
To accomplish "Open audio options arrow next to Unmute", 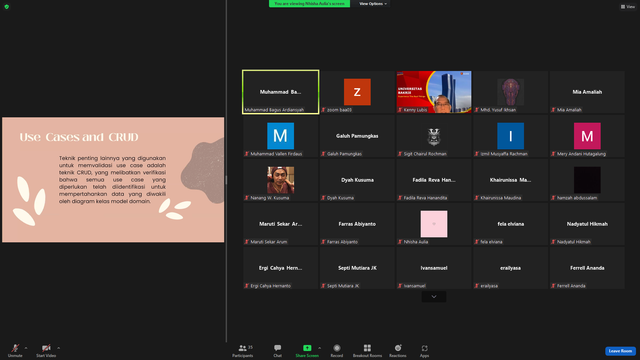I will [26, 348].
